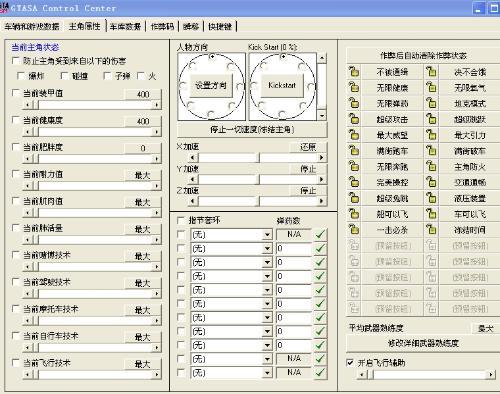Open the 瞬移 tab
The height and width of the screenshot is (394, 500).
[x=191, y=26]
